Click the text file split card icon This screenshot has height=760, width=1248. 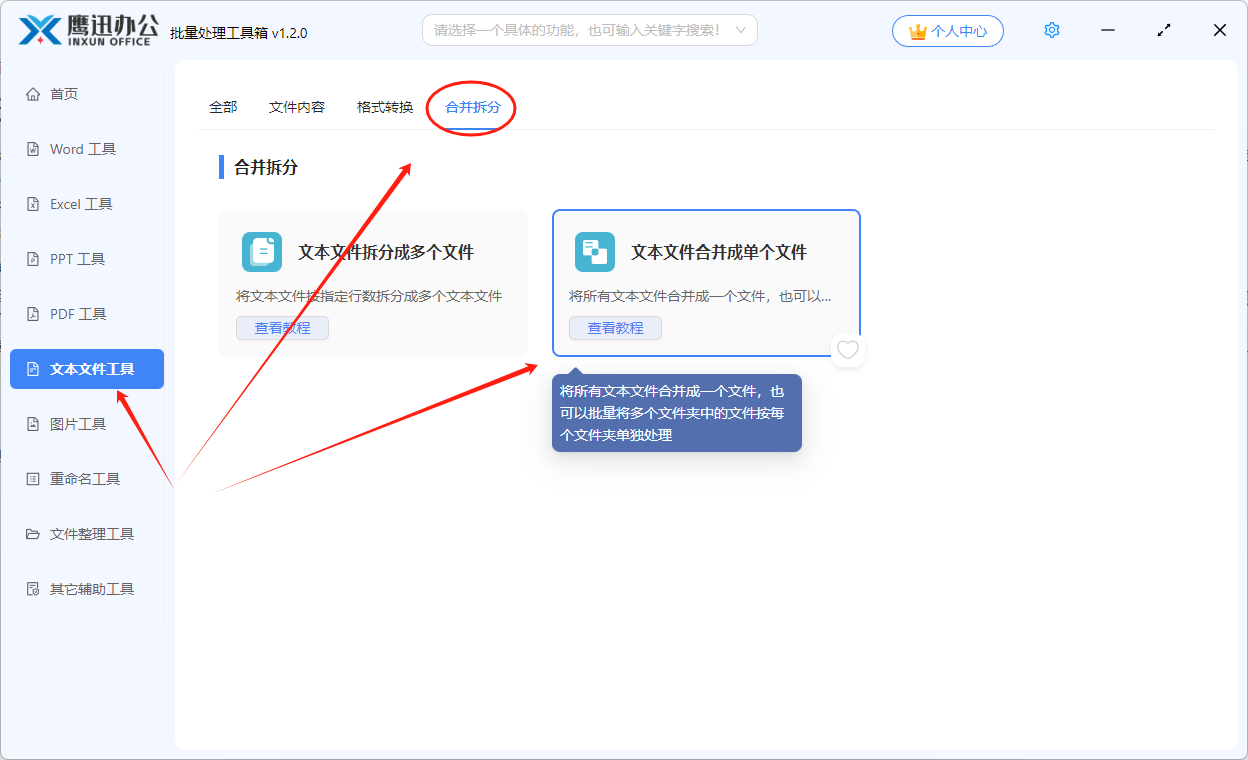click(262, 252)
